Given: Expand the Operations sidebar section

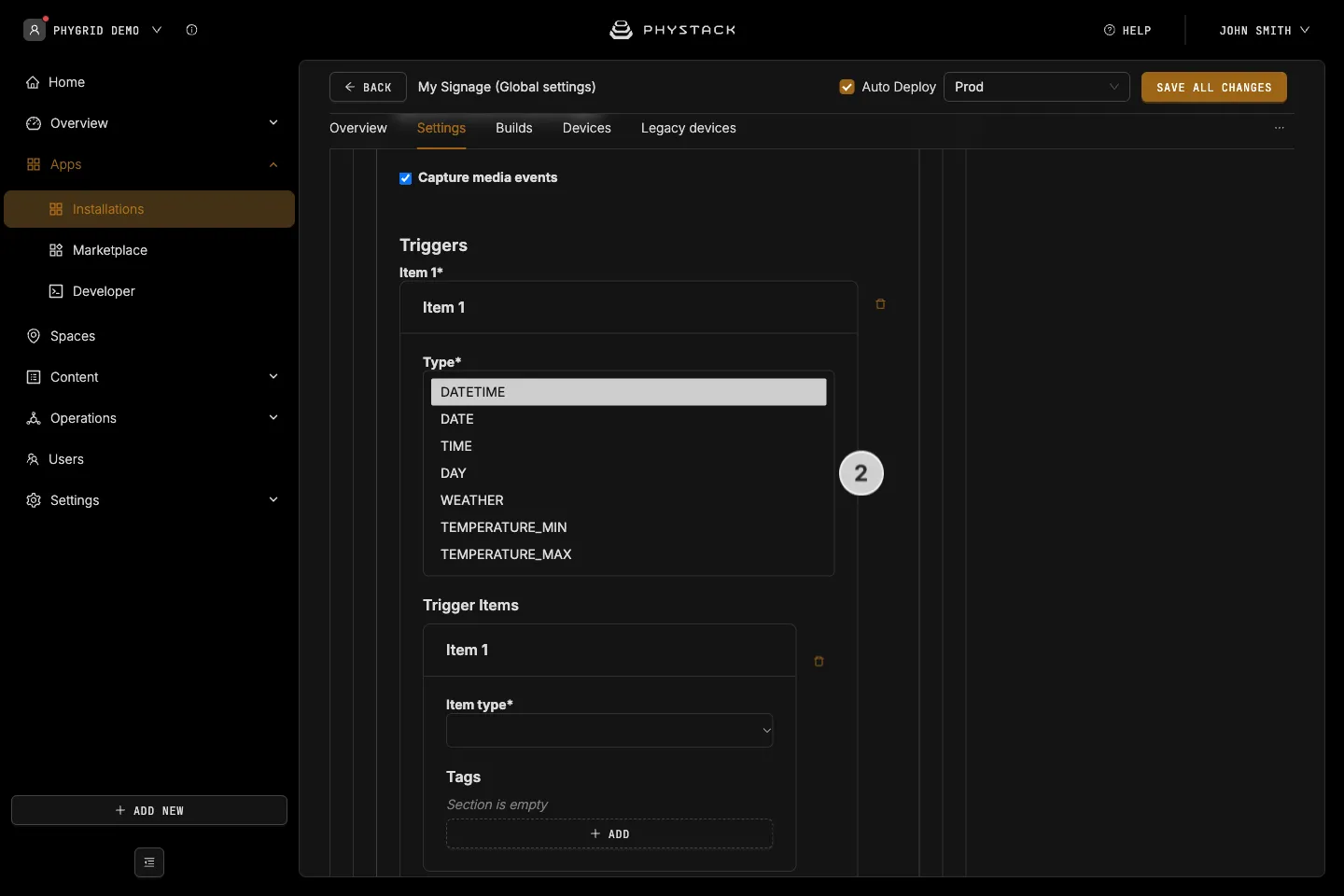Looking at the screenshot, I should pos(273,418).
